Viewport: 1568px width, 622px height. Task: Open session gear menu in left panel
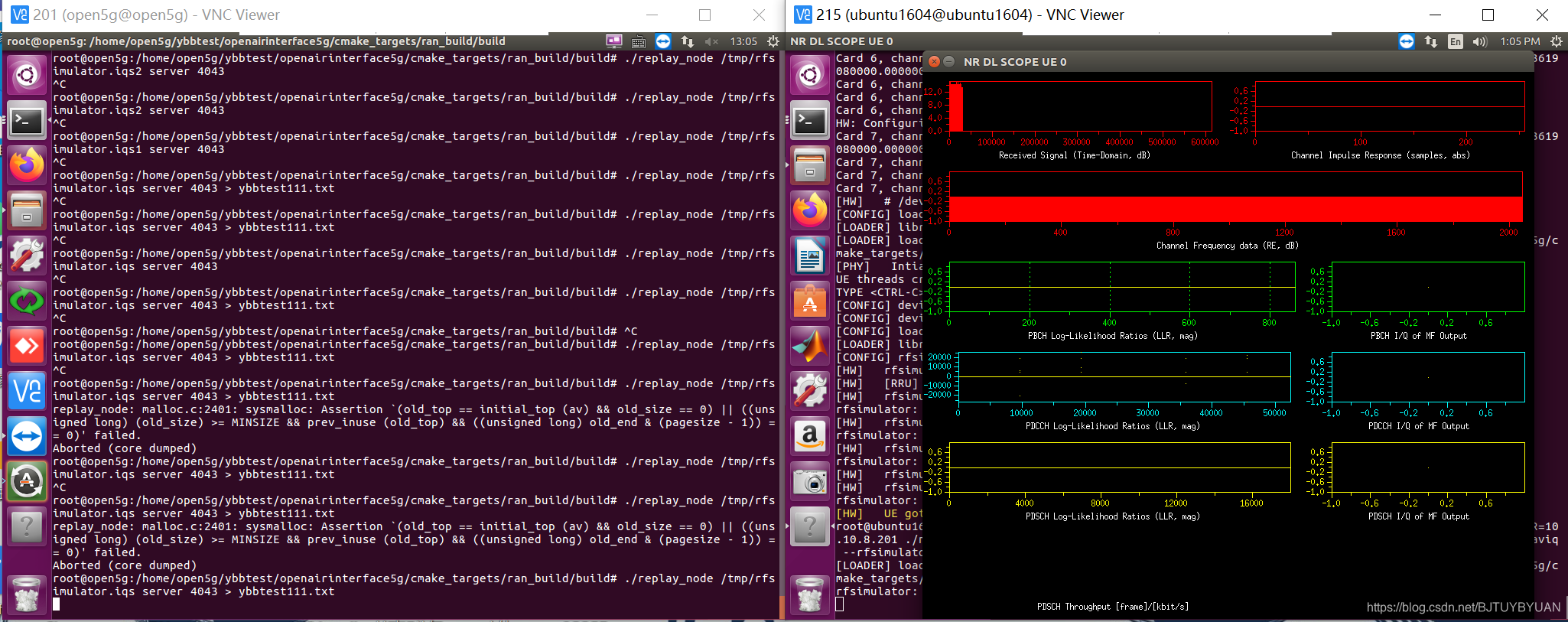(x=773, y=41)
